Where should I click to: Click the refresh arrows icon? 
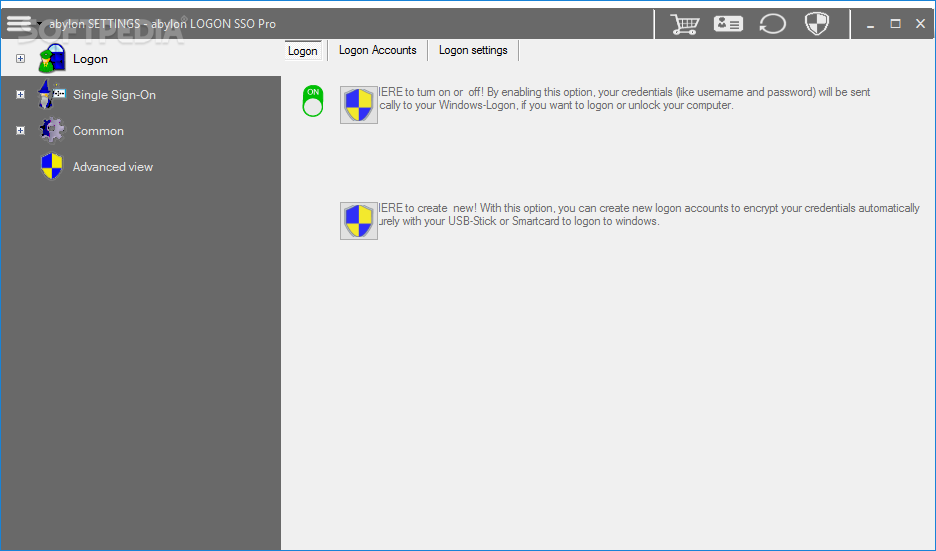click(x=772, y=24)
